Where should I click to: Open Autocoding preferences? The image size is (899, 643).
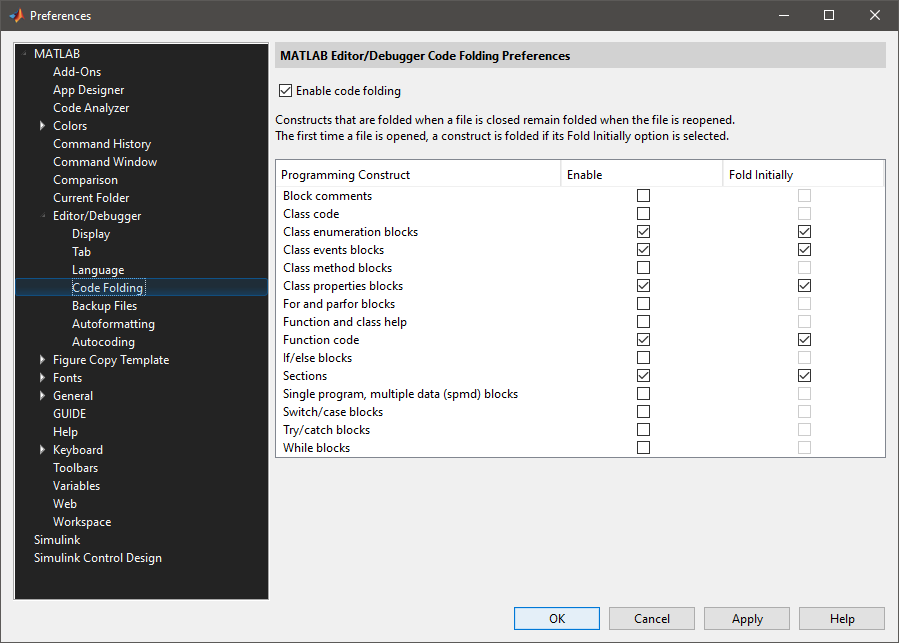coord(103,342)
